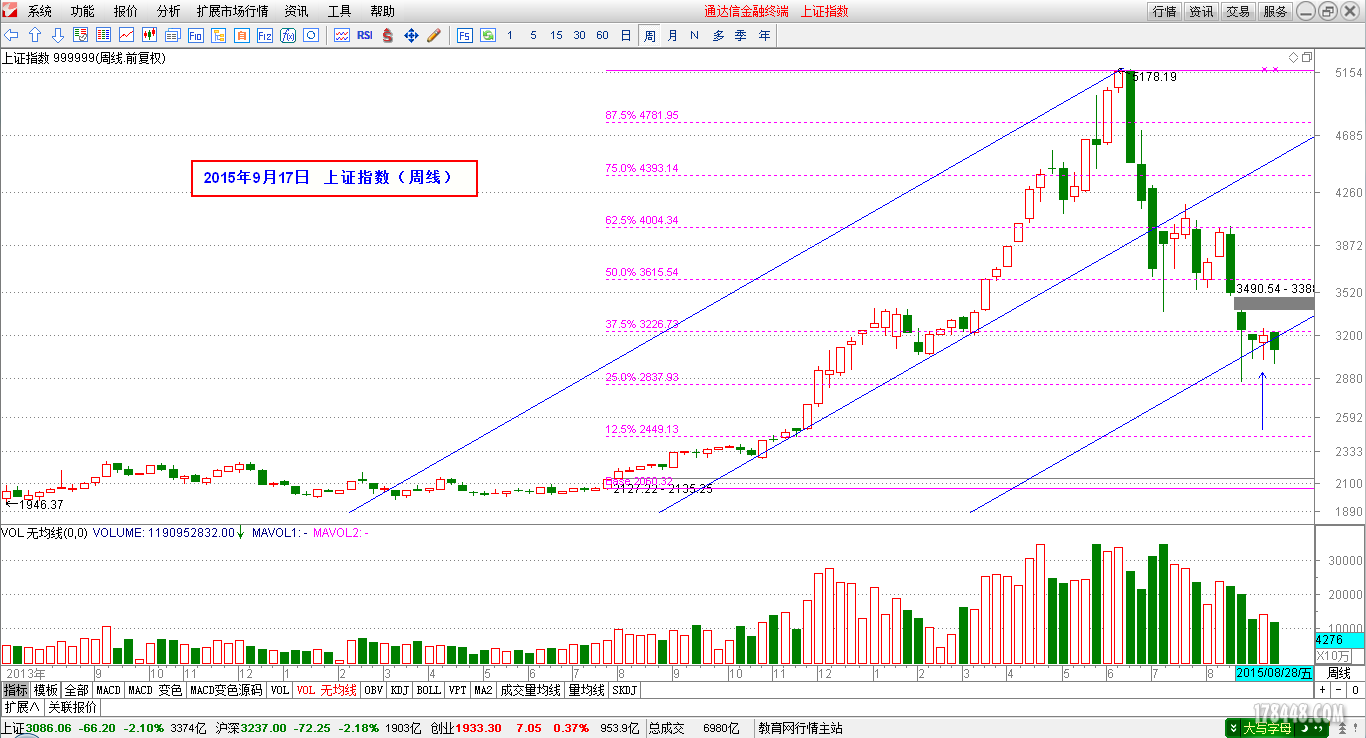1366x738 pixels.
Task: Click the green refresh icon
Action: tap(488, 35)
